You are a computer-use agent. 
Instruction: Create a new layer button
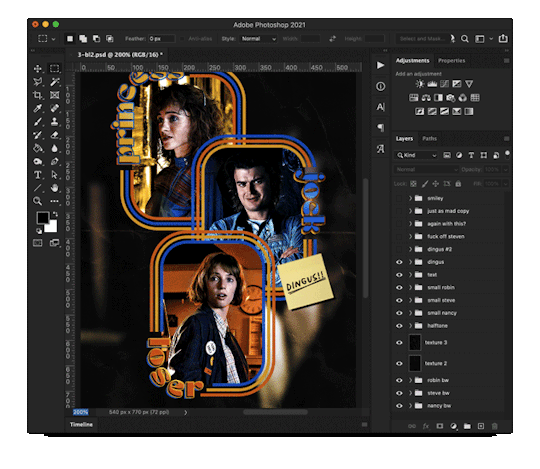tap(481, 426)
